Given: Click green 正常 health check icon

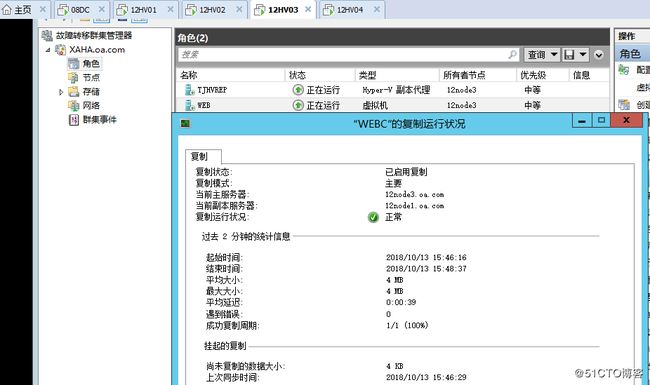Looking at the screenshot, I should [x=373, y=217].
